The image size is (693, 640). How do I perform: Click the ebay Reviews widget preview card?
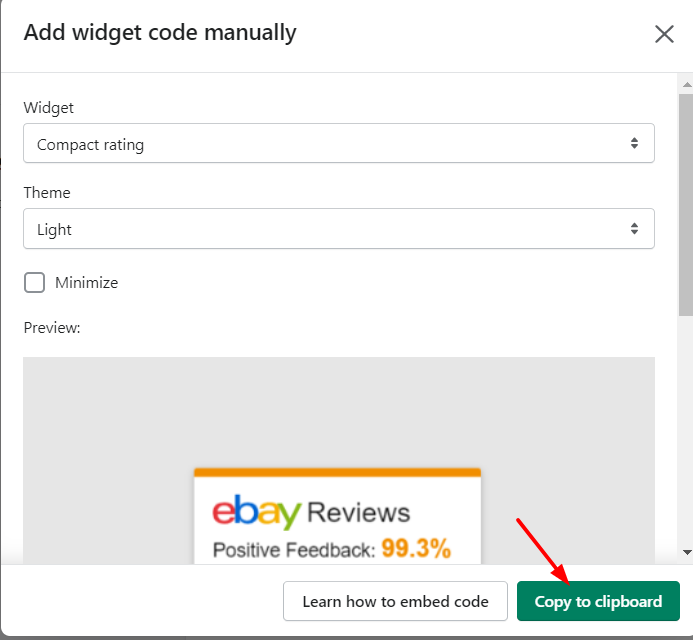337,516
